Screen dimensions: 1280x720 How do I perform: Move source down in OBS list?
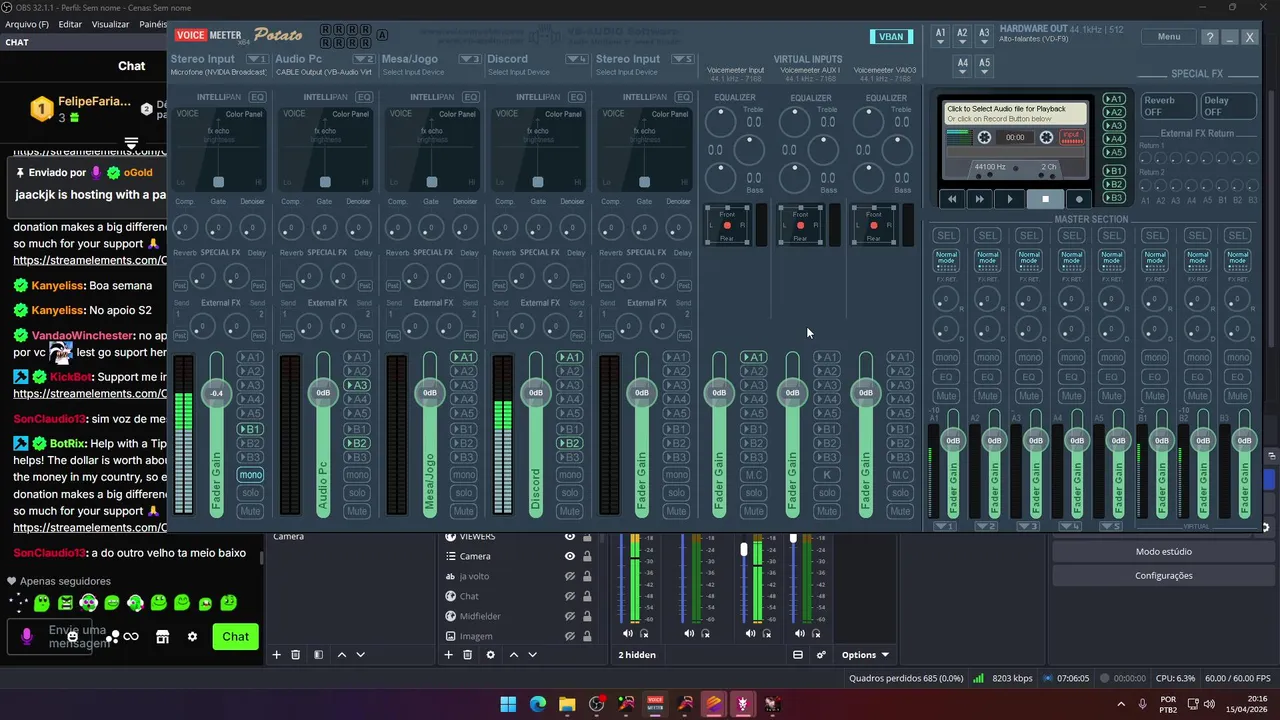(532, 655)
